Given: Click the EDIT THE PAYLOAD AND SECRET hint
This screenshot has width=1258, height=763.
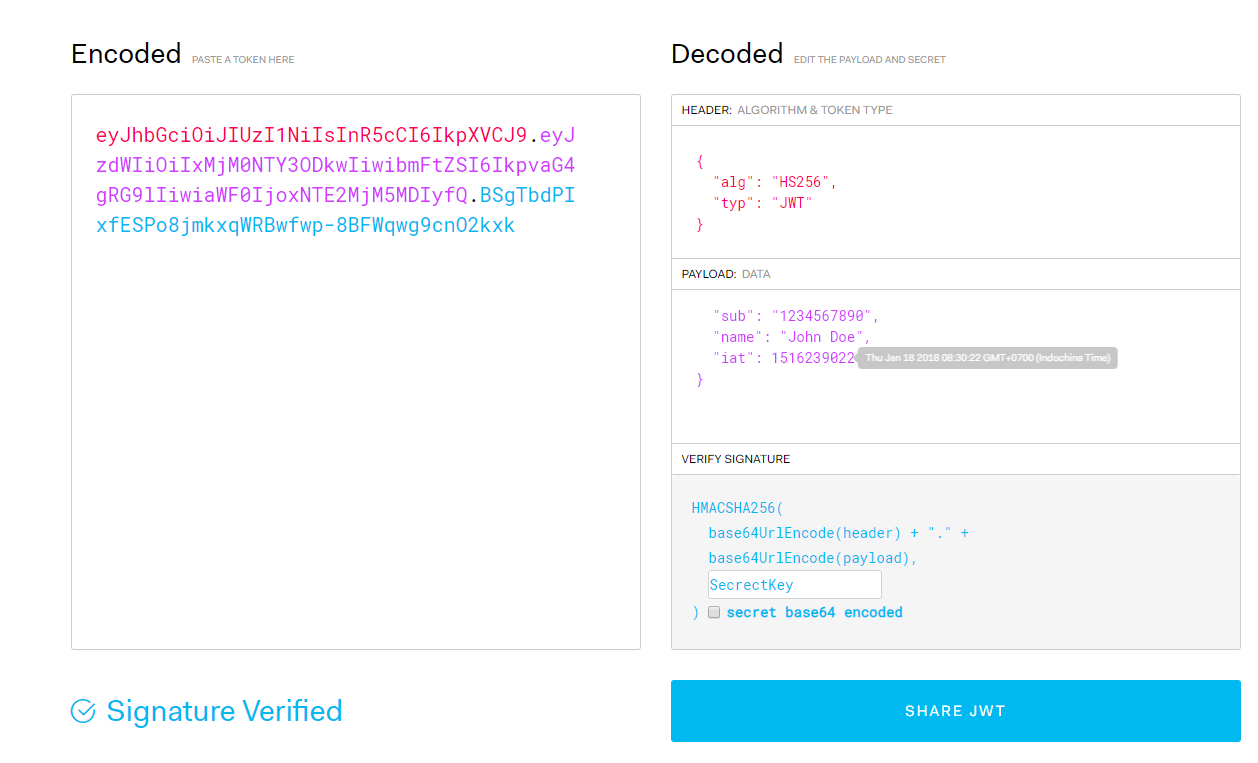Looking at the screenshot, I should pyautogui.click(x=870, y=60).
